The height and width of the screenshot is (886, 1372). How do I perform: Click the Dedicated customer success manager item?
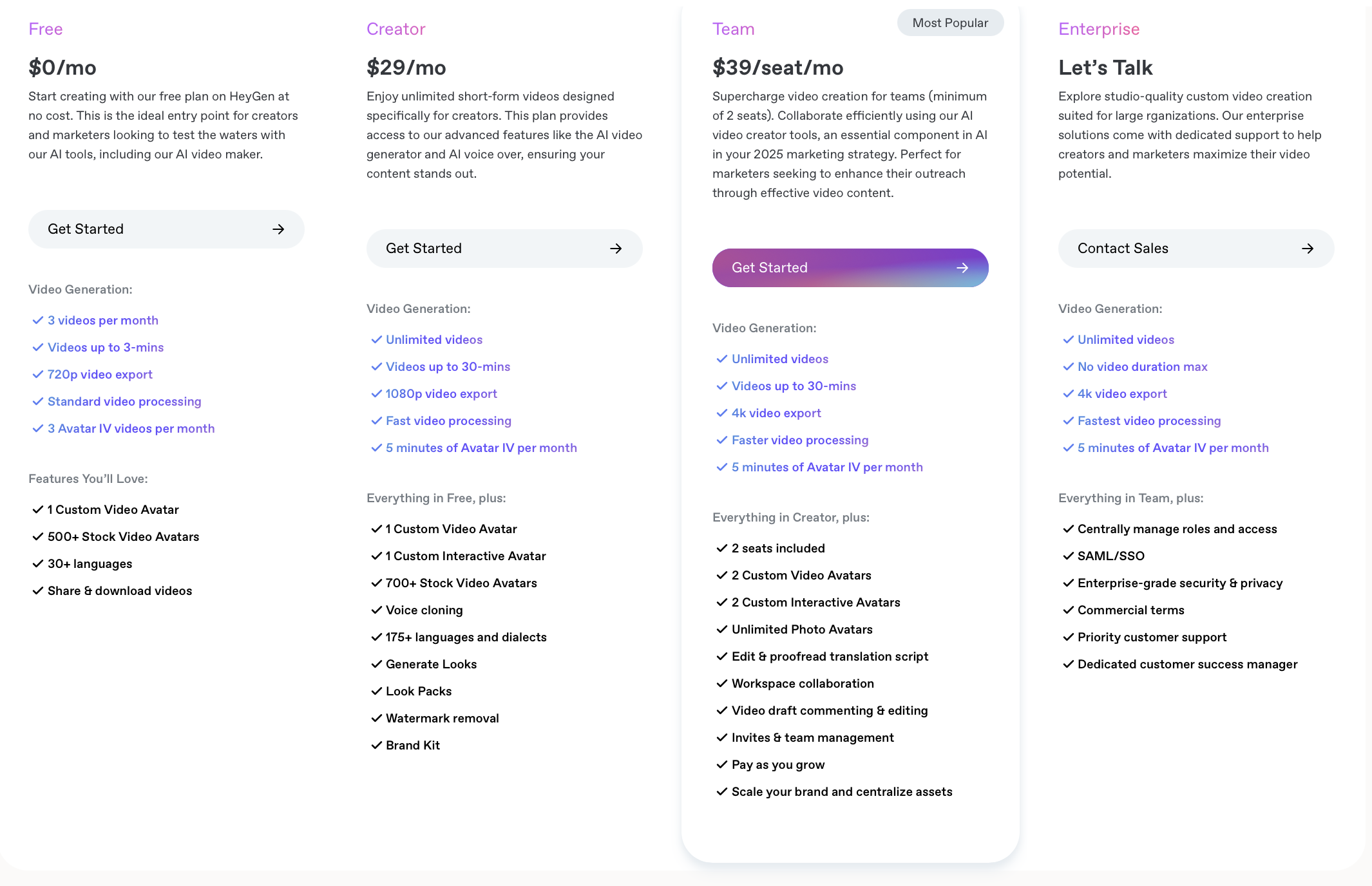(1188, 664)
